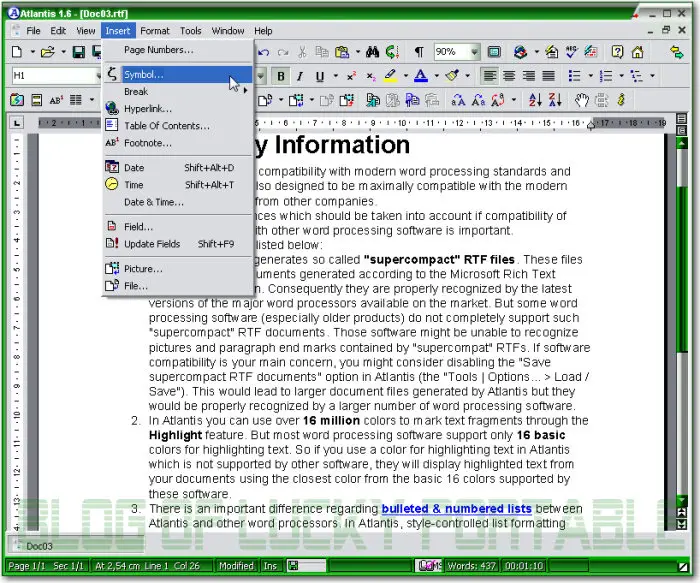This screenshot has width=700, height=583.
Task: Open the zoom 90% dropdown
Action: pos(474,52)
